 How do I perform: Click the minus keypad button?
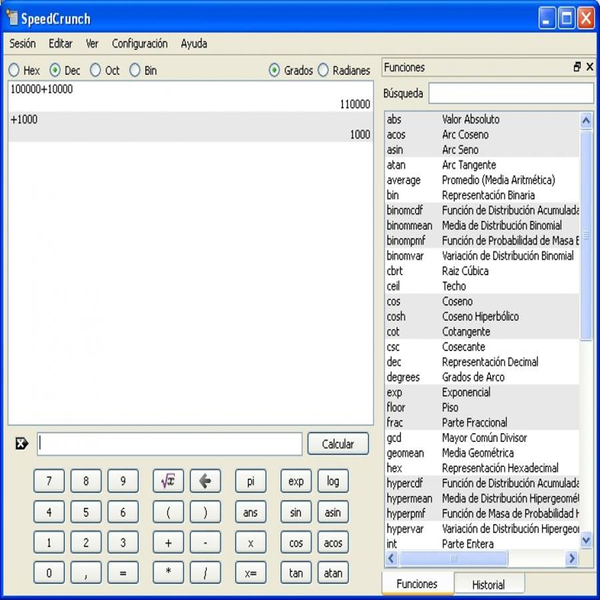(x=205, y=543)
